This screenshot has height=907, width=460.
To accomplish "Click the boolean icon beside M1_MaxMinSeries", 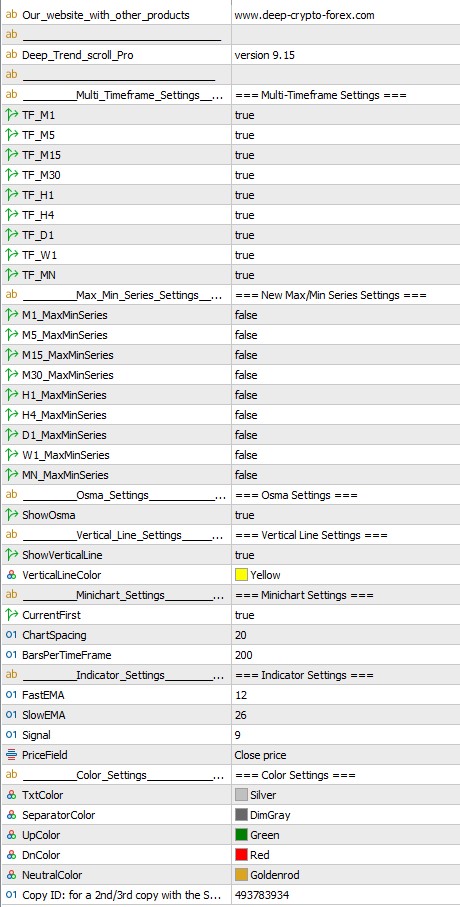I will click(x=12, y=315).
